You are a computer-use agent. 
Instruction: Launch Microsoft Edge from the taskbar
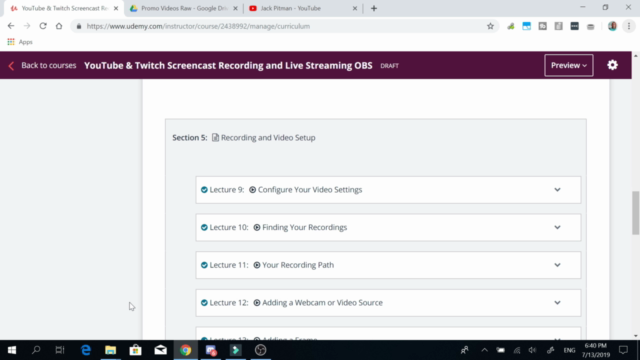coord(86,350)
